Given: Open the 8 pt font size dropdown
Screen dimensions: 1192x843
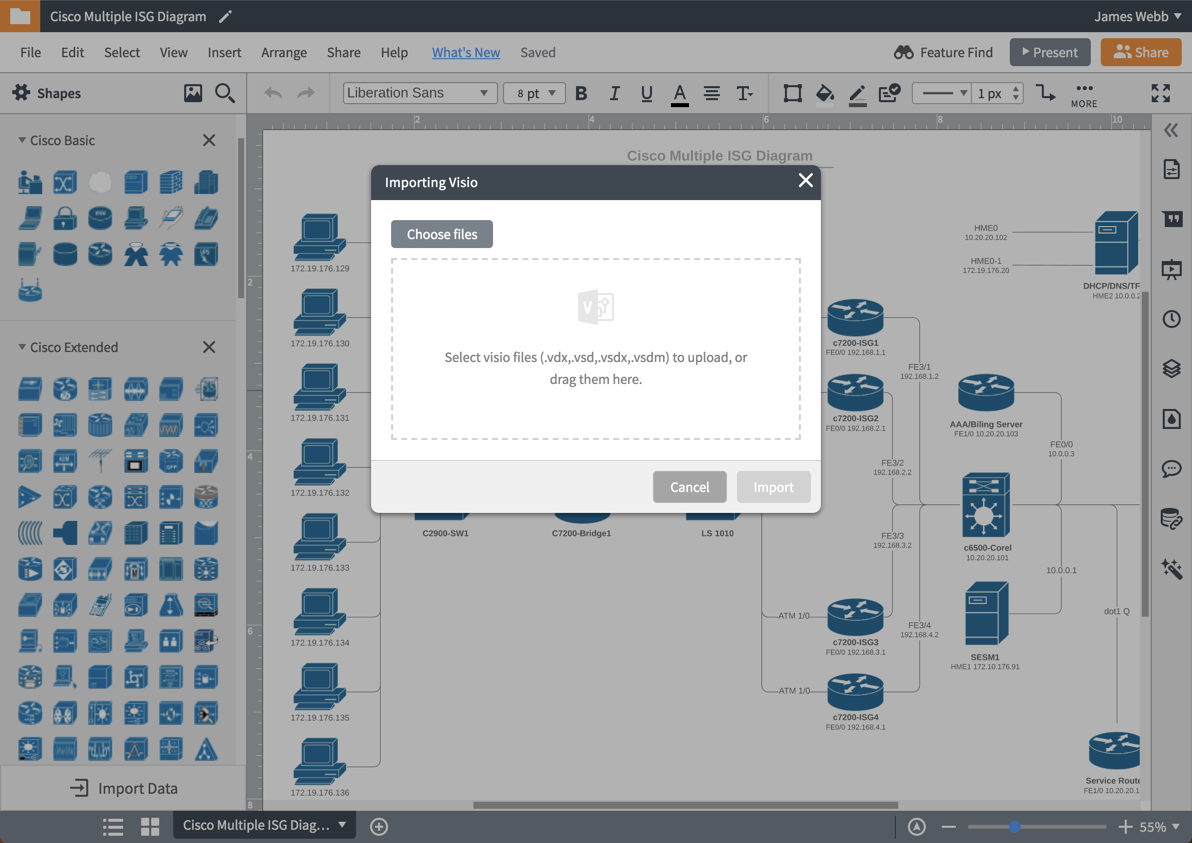Looking at the screenshot, I should [534, 92].
